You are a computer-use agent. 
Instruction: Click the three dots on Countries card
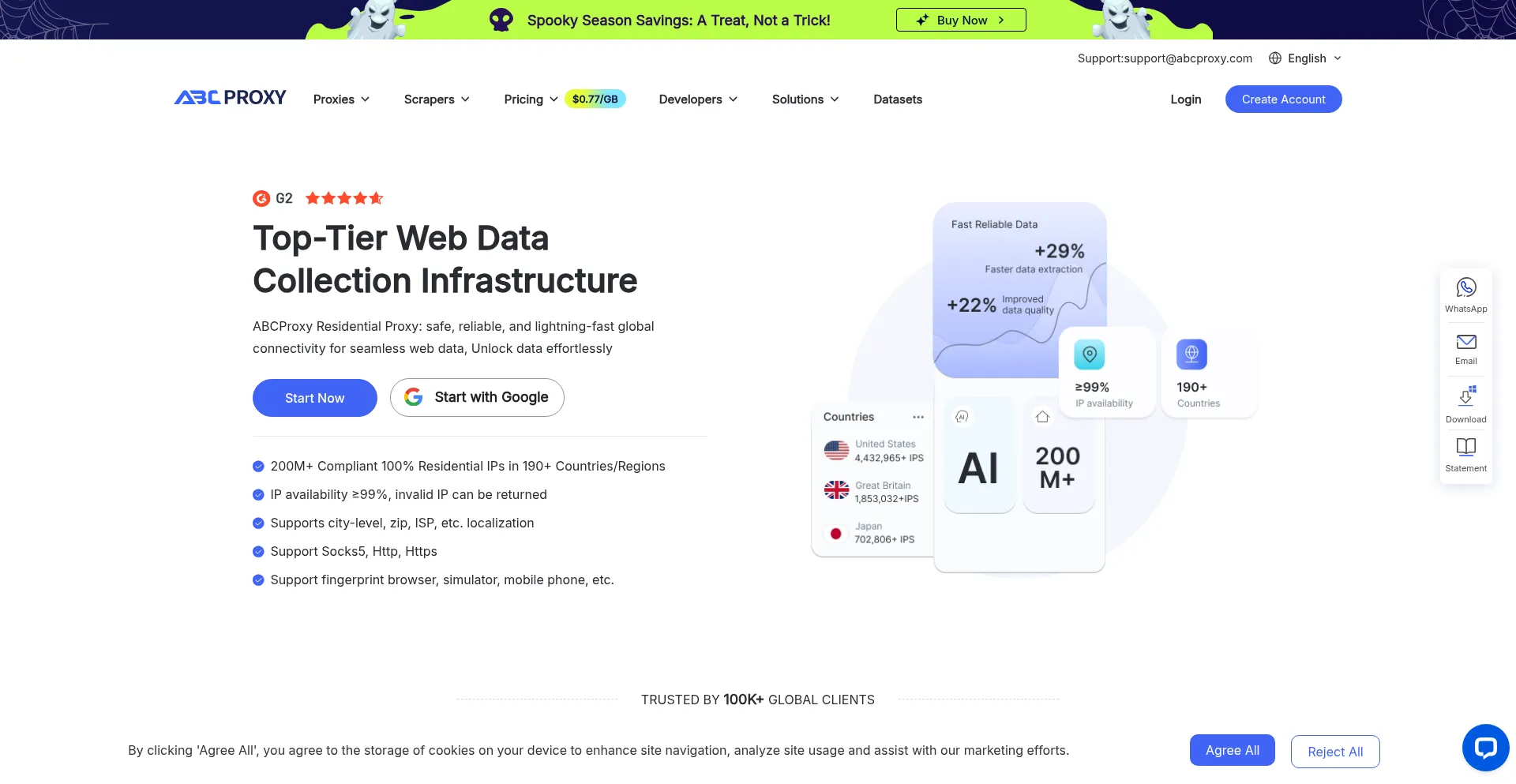coord(917,417)
